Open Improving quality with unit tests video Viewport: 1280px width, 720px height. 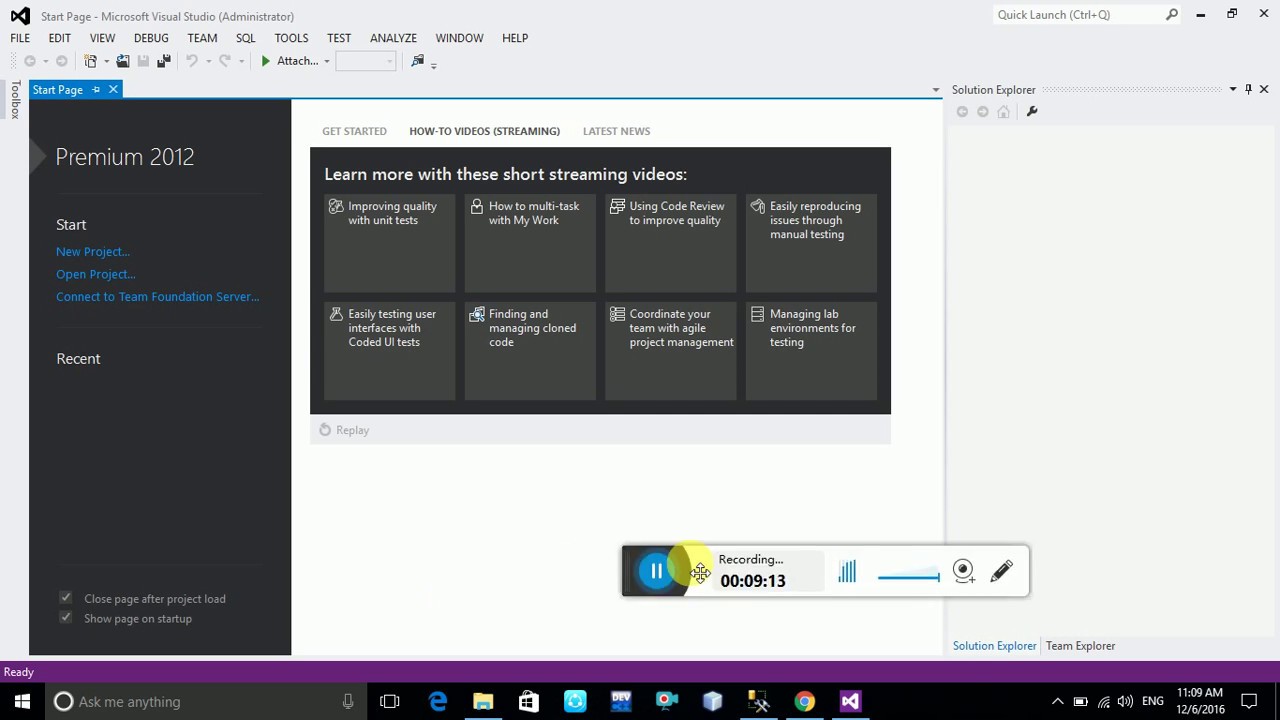[x=390, y=243]
